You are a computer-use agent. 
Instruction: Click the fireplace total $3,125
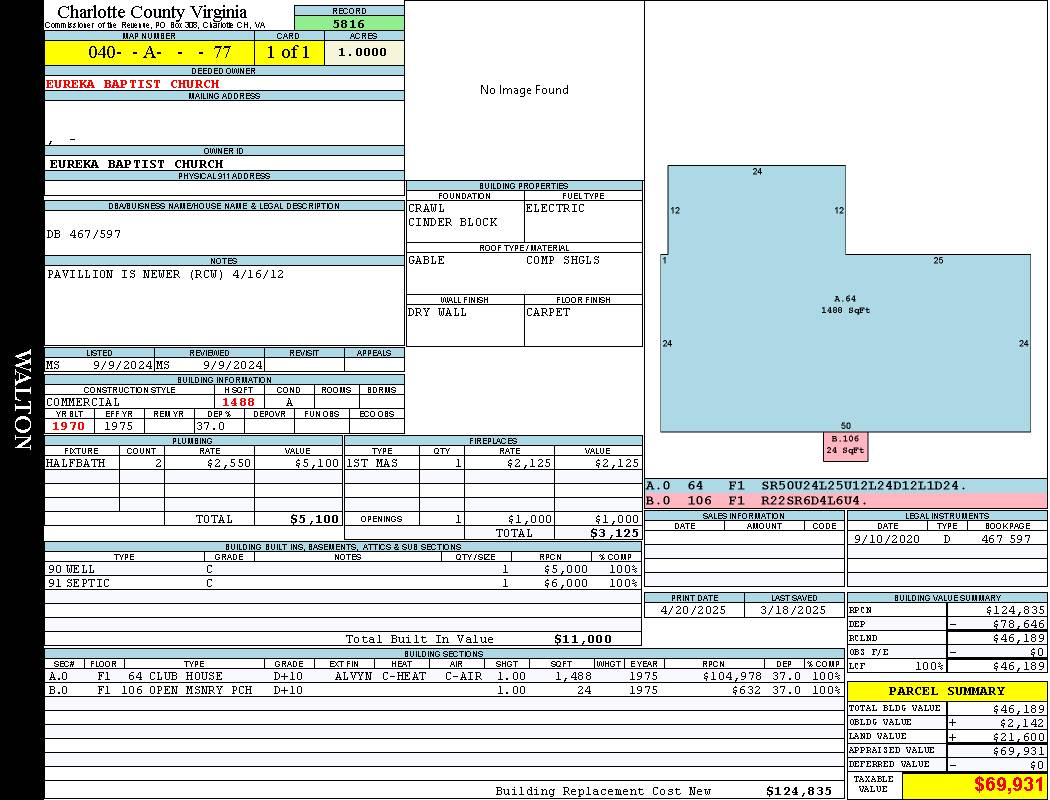click(614, 533)
